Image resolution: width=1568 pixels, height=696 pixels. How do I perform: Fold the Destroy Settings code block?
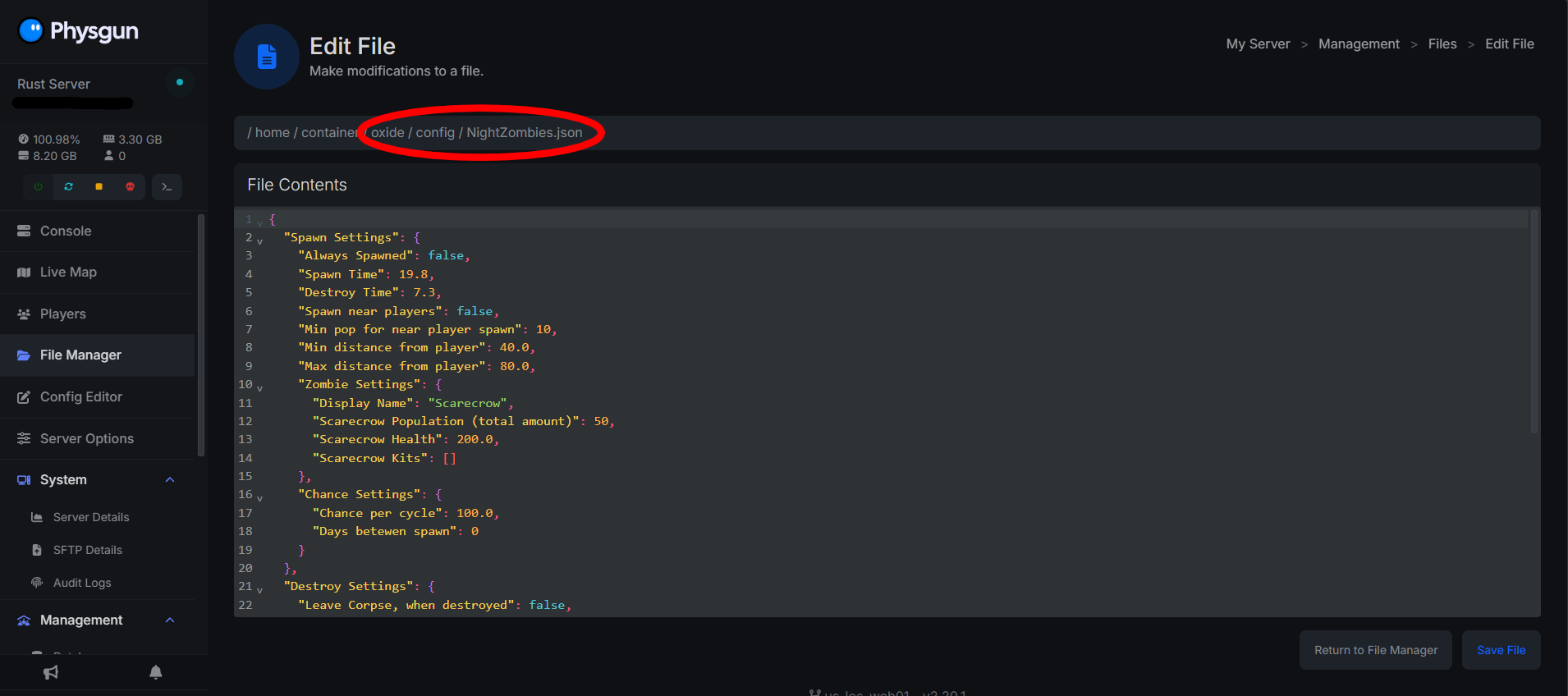260,589
